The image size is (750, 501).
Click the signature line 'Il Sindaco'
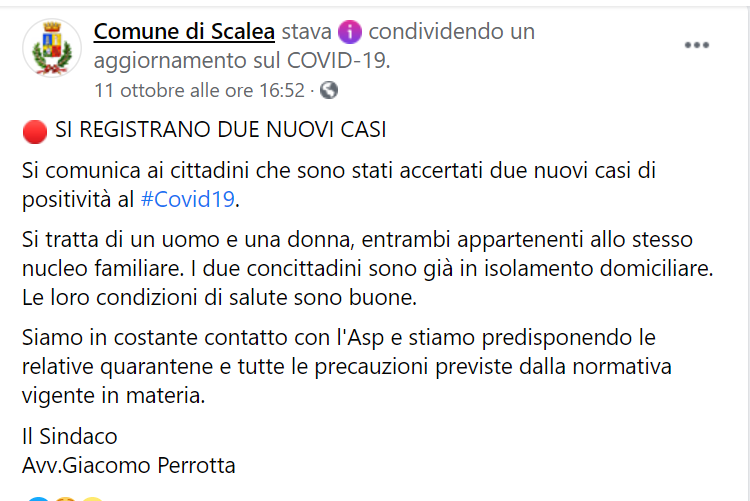[x=70, y=436]
